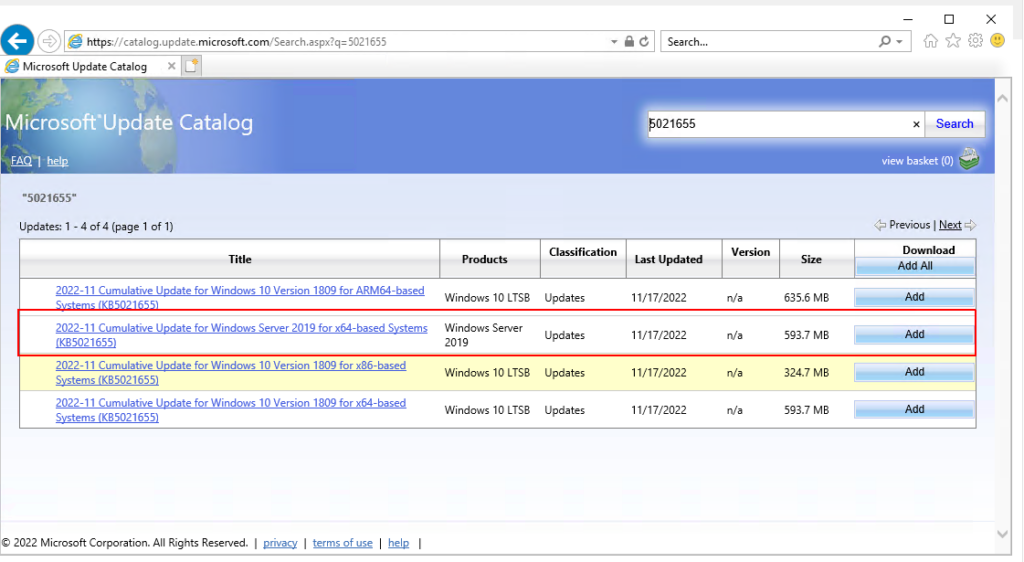The image size is (1024, 562).
Task: Select the 635.6 MB size cell
Action: [807, 298]
